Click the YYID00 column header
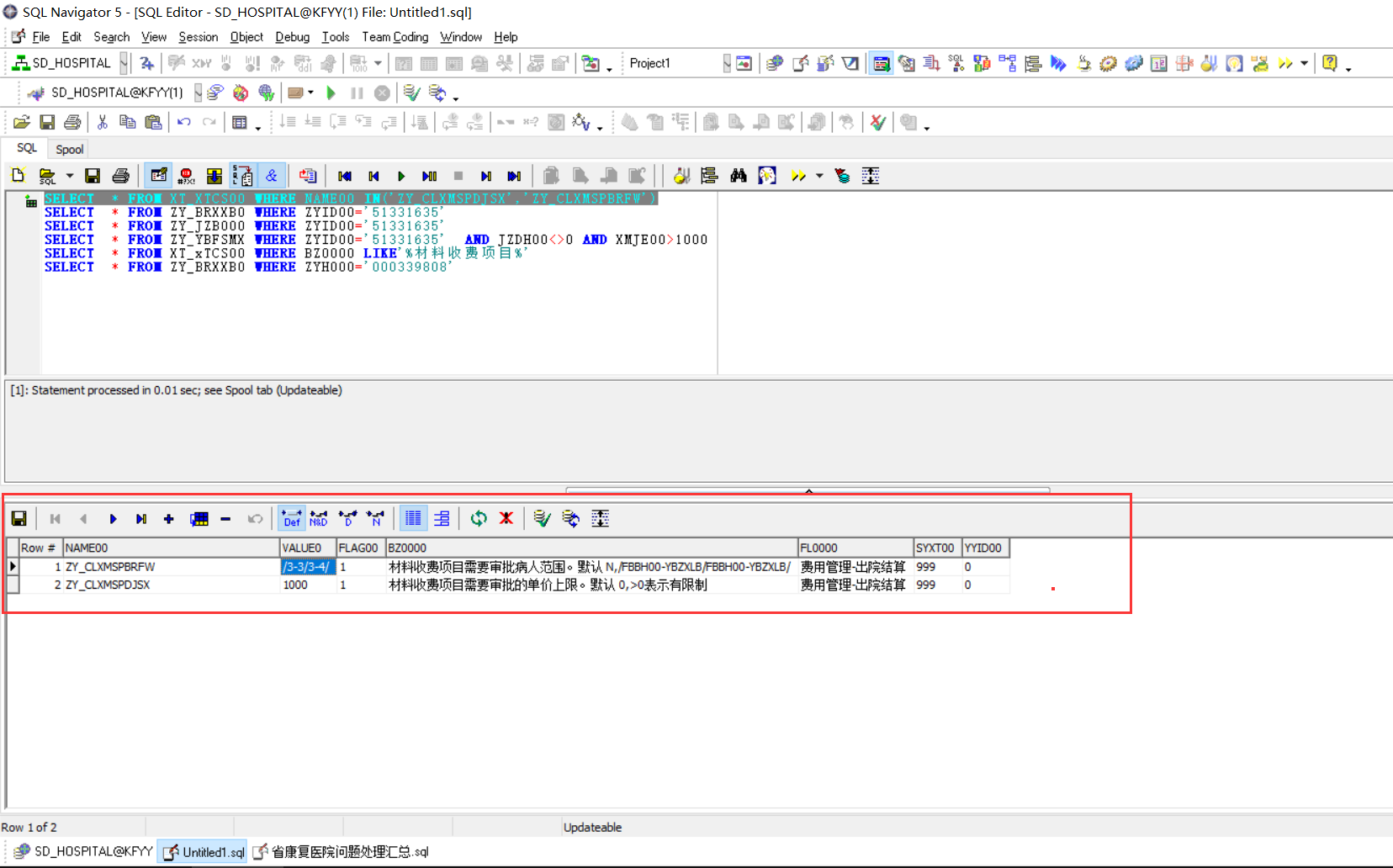 pyautogui.click(x=986, y=548)
